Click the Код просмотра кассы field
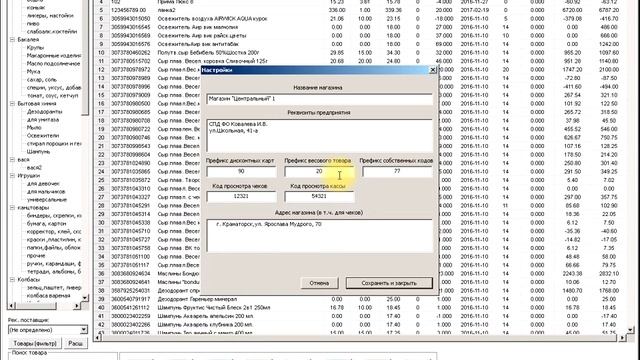The image size is (640, 360). [319, 196]
